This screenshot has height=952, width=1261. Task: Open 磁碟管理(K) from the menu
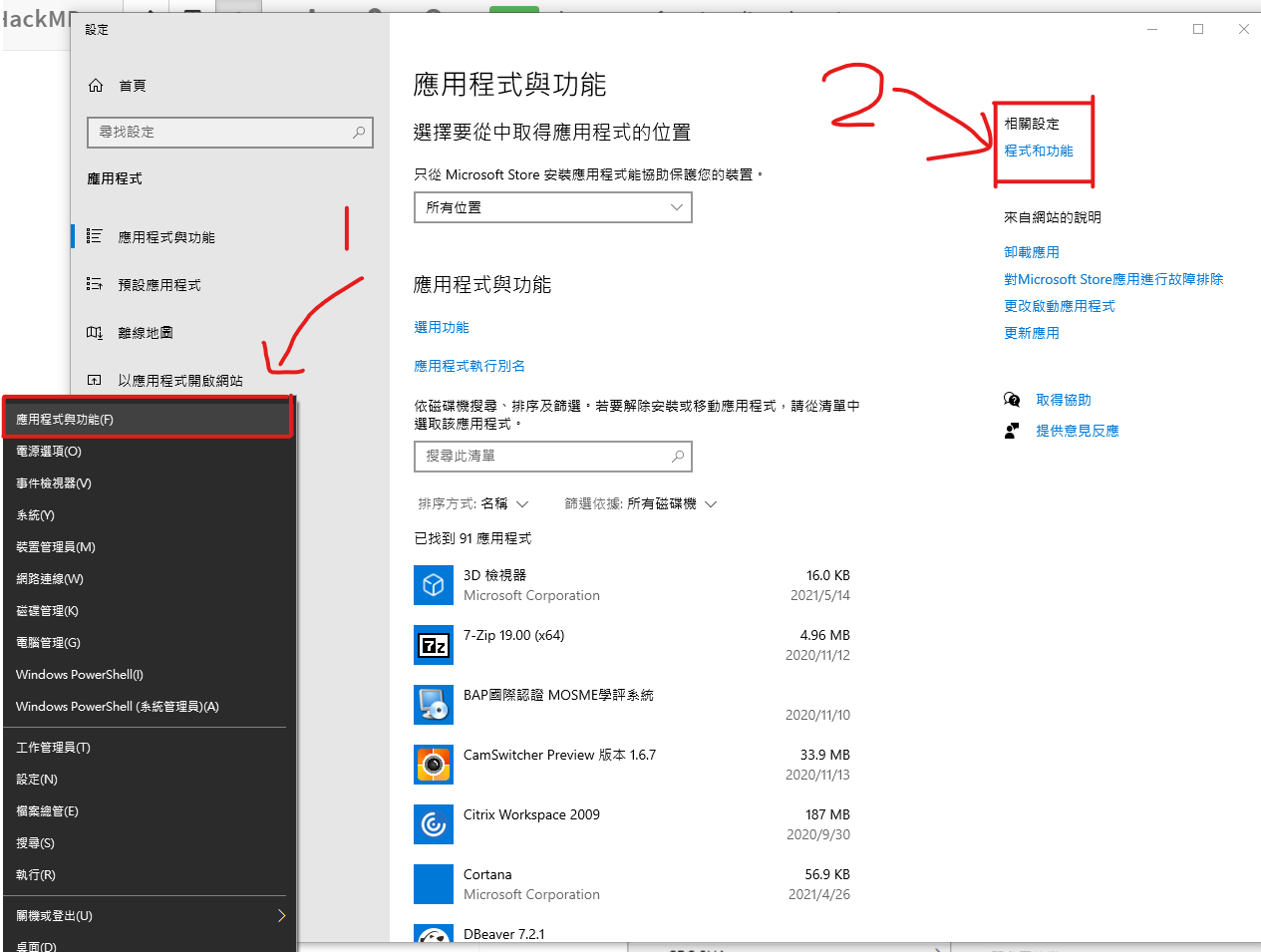[148, 610]
